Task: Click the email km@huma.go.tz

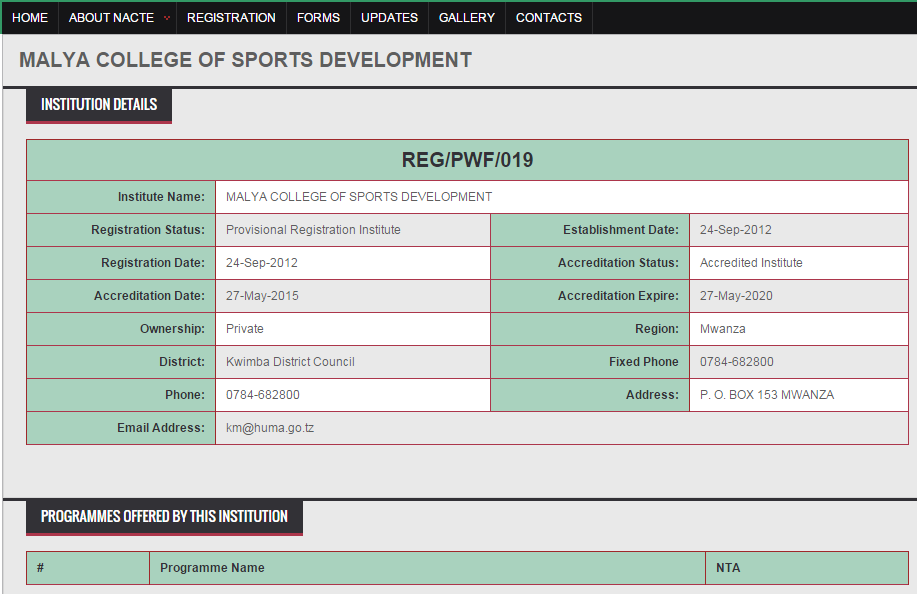Action: tap(270, 428)
